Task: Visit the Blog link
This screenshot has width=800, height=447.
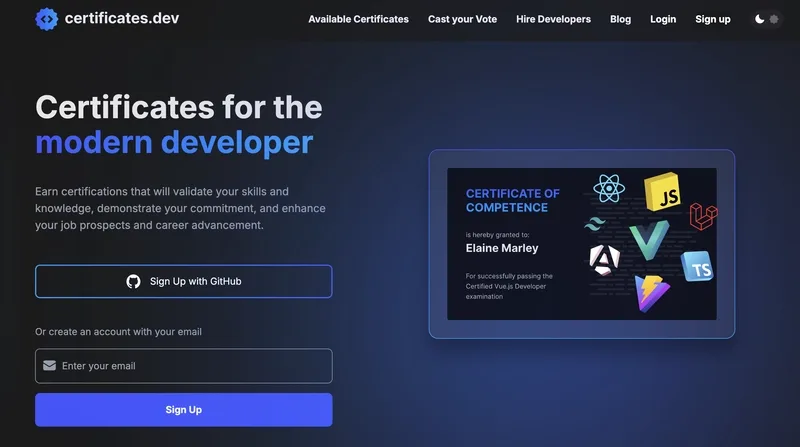Action: point(620,19)
